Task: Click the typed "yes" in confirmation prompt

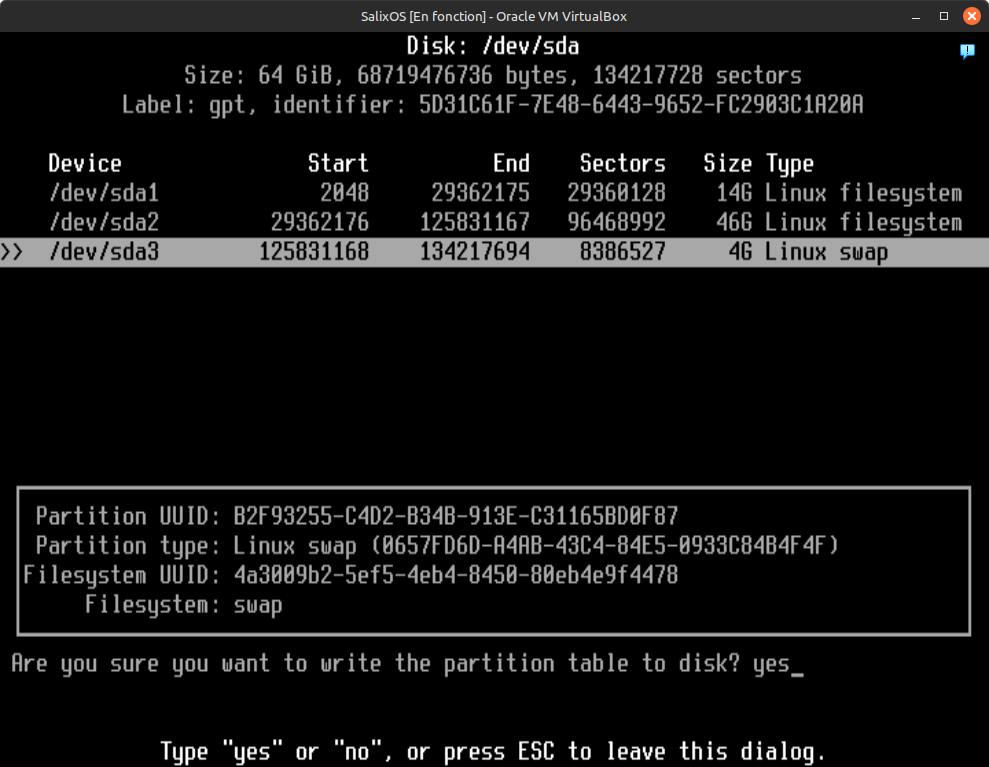Action: [771, 664]
